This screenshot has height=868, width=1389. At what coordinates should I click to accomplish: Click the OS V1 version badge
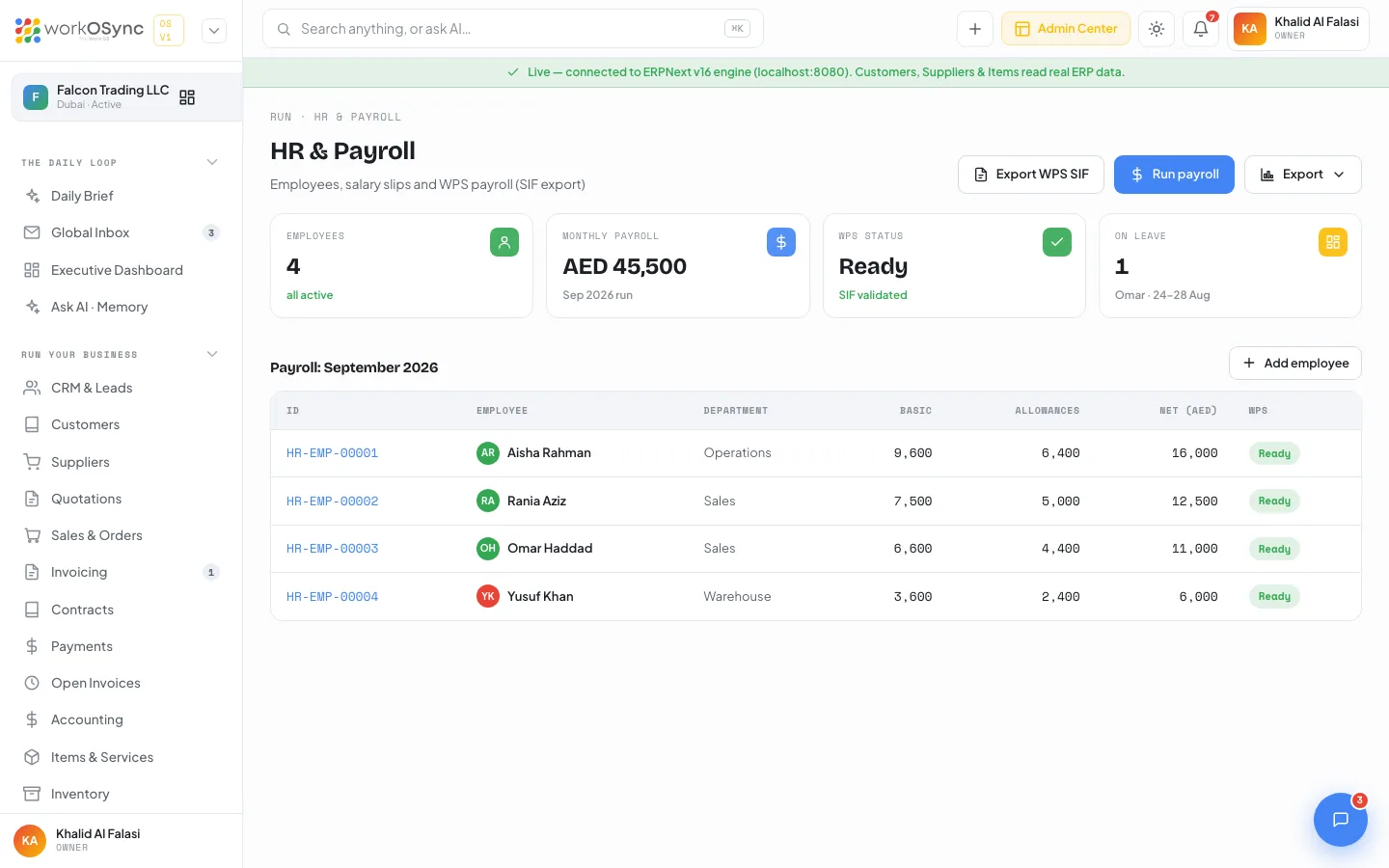coord(168,30)
